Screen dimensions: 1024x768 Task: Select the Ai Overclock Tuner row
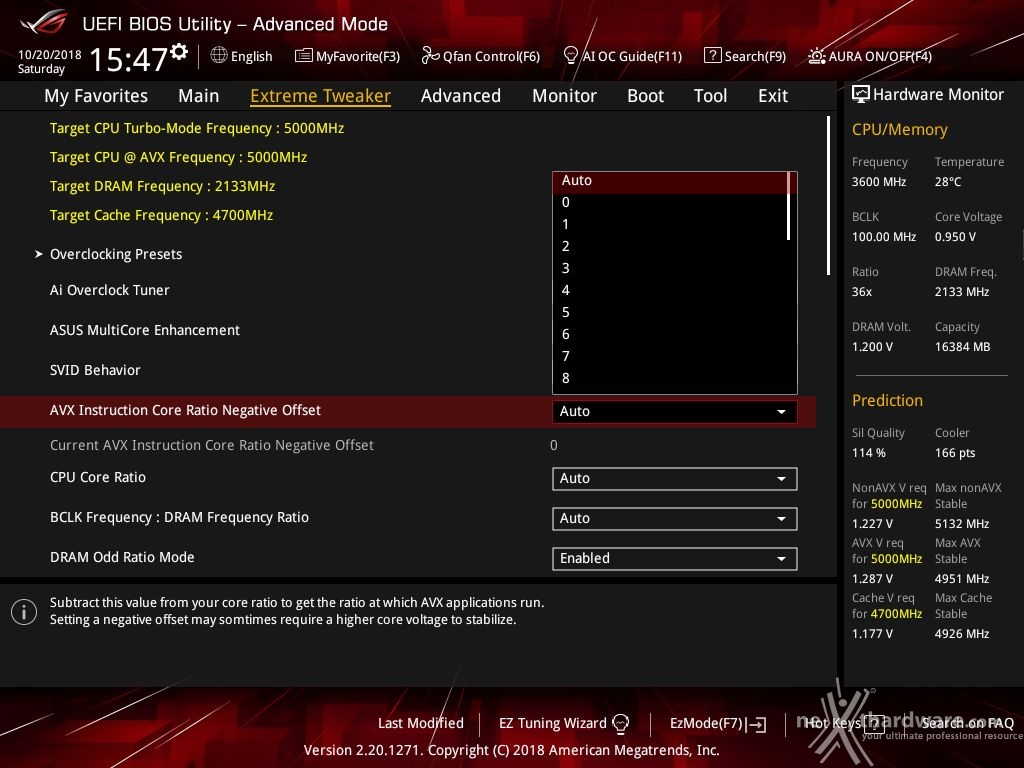coord(110,291)
